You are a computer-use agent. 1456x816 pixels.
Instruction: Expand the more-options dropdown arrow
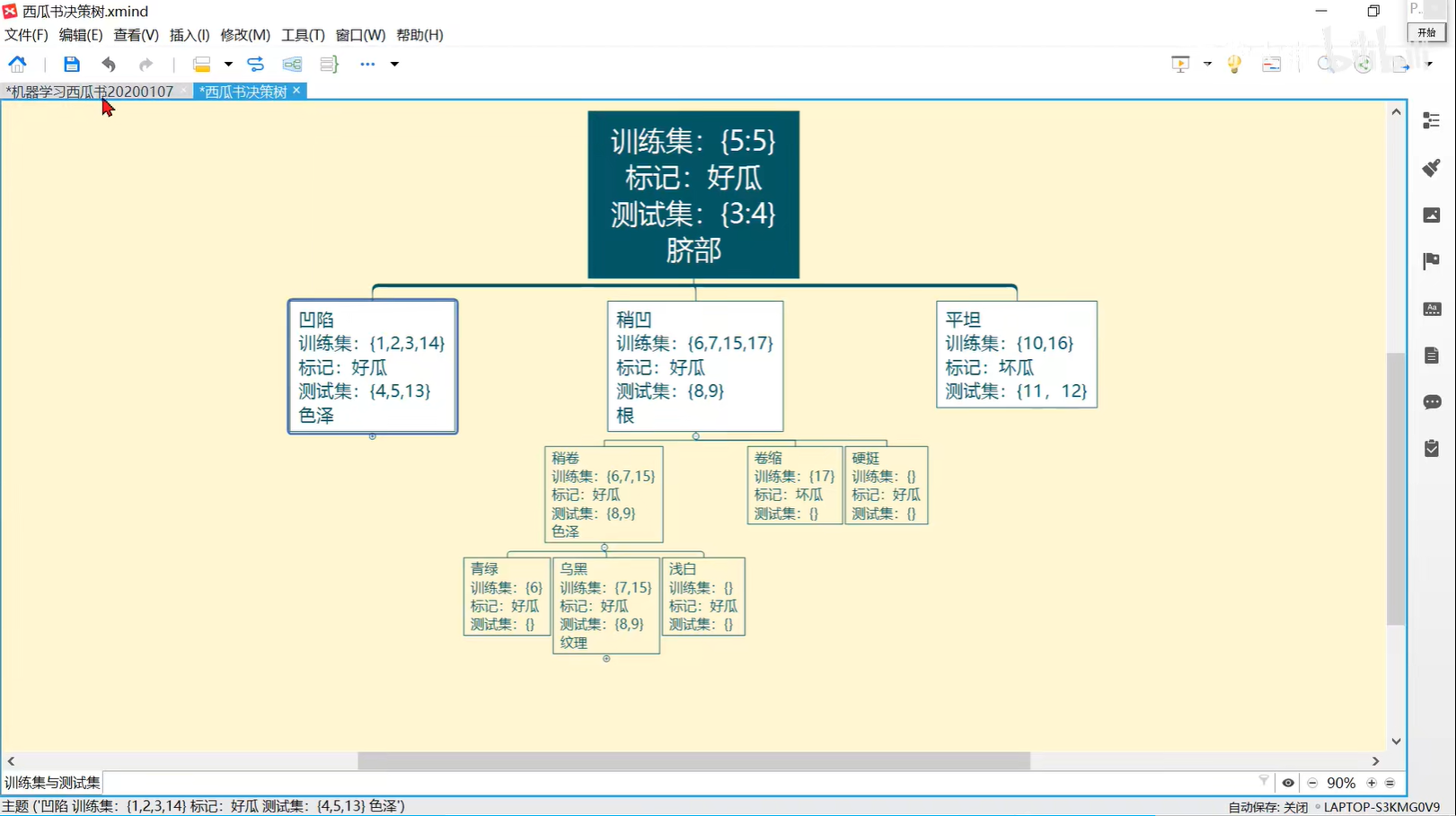coord(394,64)
